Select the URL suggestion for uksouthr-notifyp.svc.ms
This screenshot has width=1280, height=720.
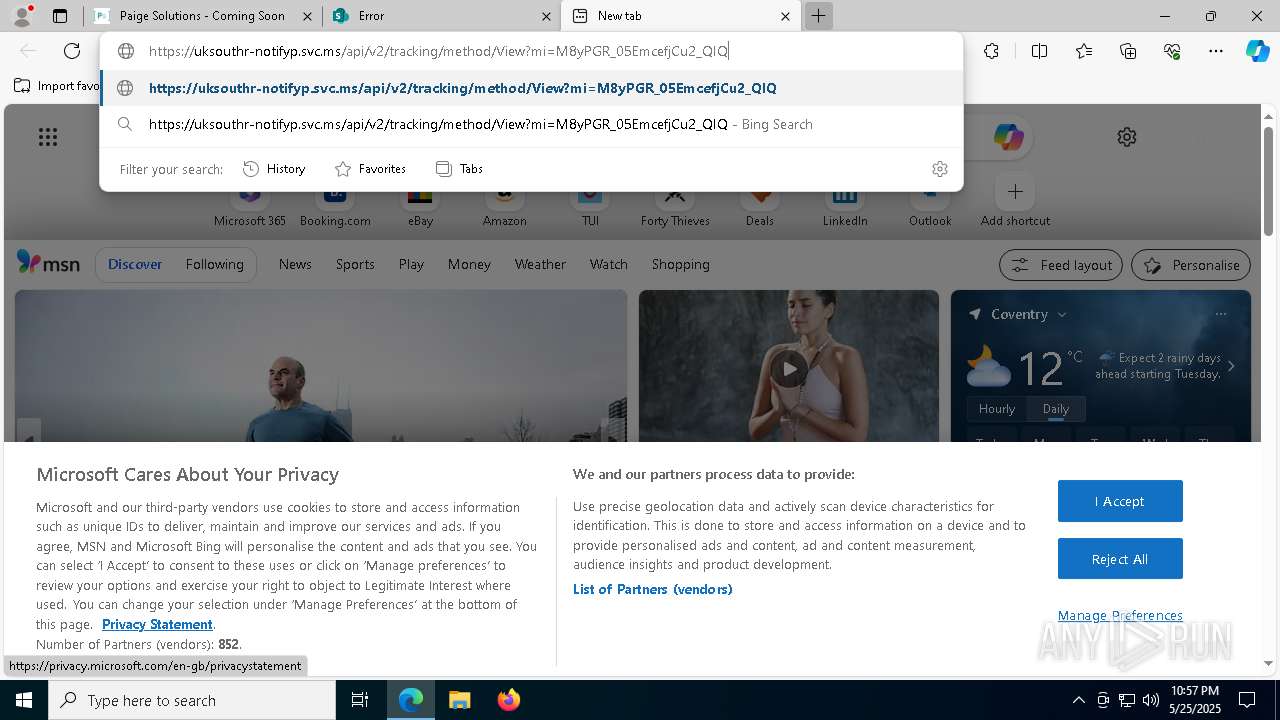click(x=531, y=88)
